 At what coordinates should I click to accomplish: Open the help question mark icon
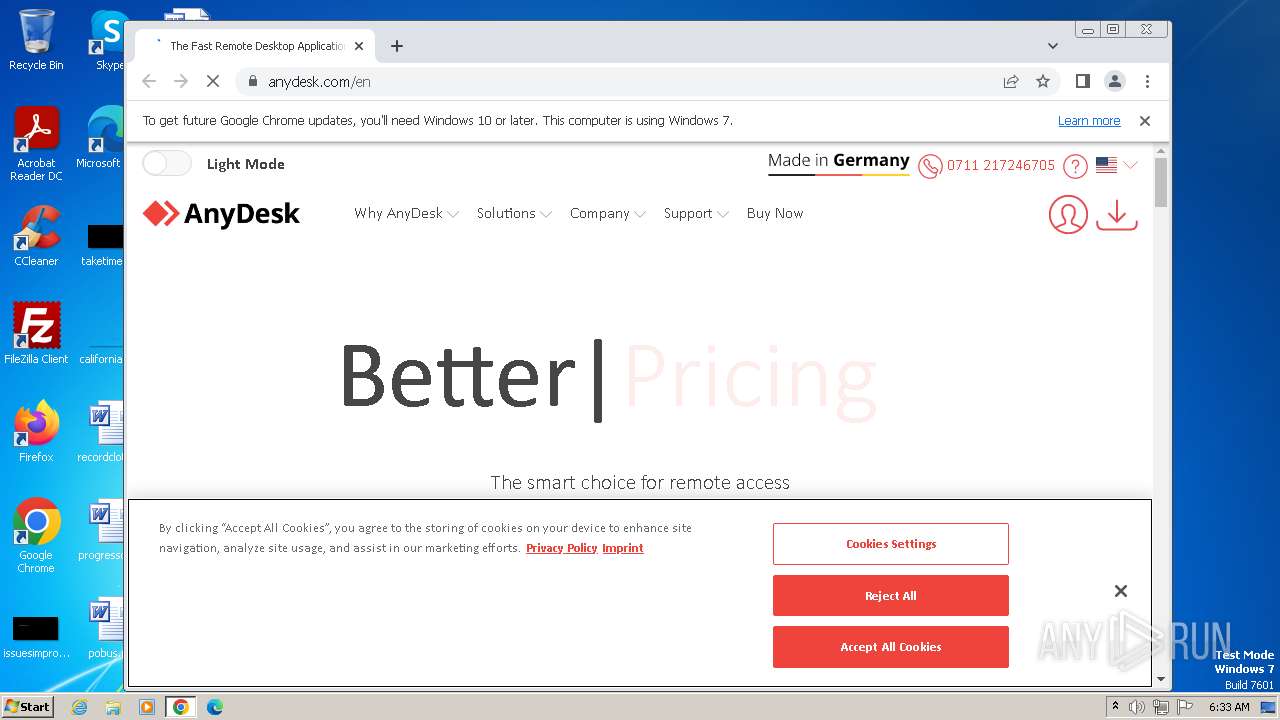pyautogui.click(x=1075, y=166)
